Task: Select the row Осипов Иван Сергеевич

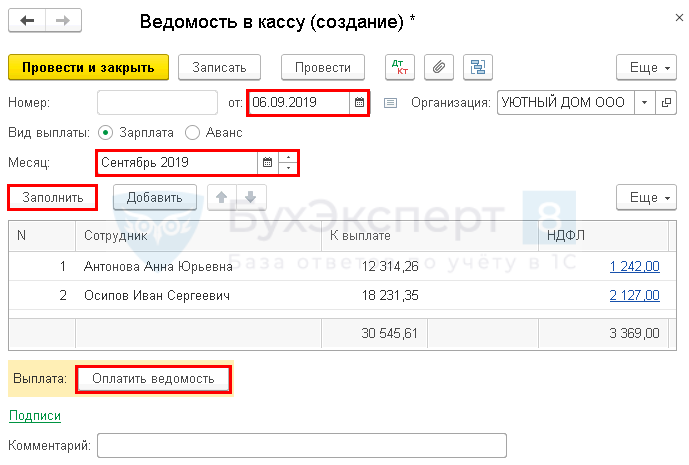Action: click(342, 295)
